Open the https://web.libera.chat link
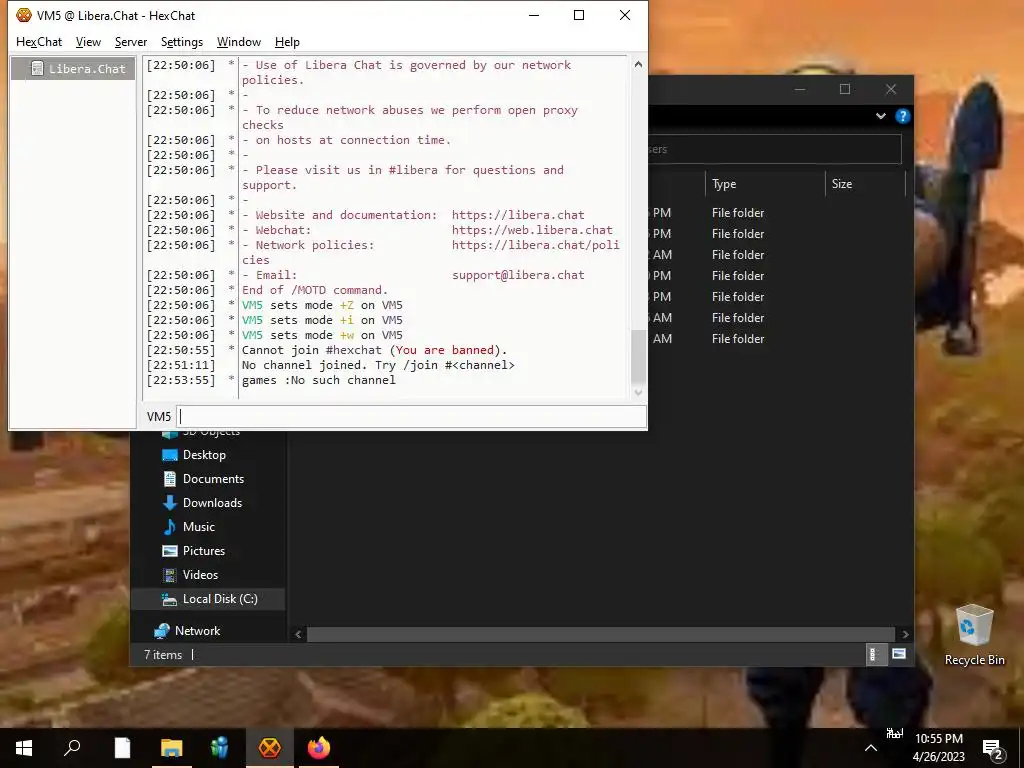This screenshot has width=1024, height=768. click(532, 230)
